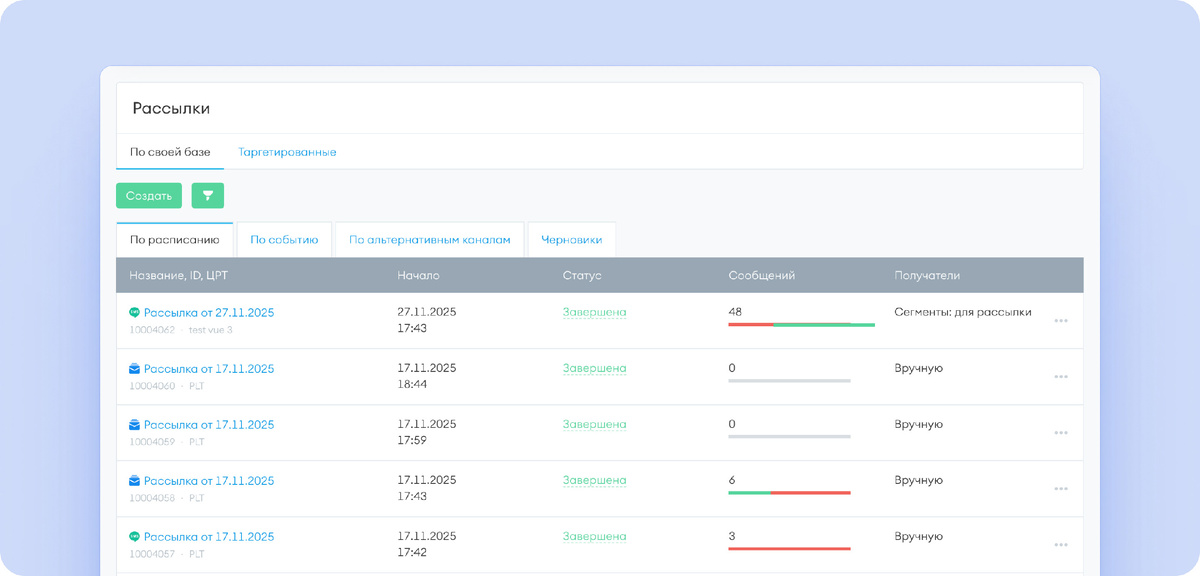This screenshot has height=576, width=1200.
Task: Switch to the 'Таргетированные' tab
Action: coord(287,152)
